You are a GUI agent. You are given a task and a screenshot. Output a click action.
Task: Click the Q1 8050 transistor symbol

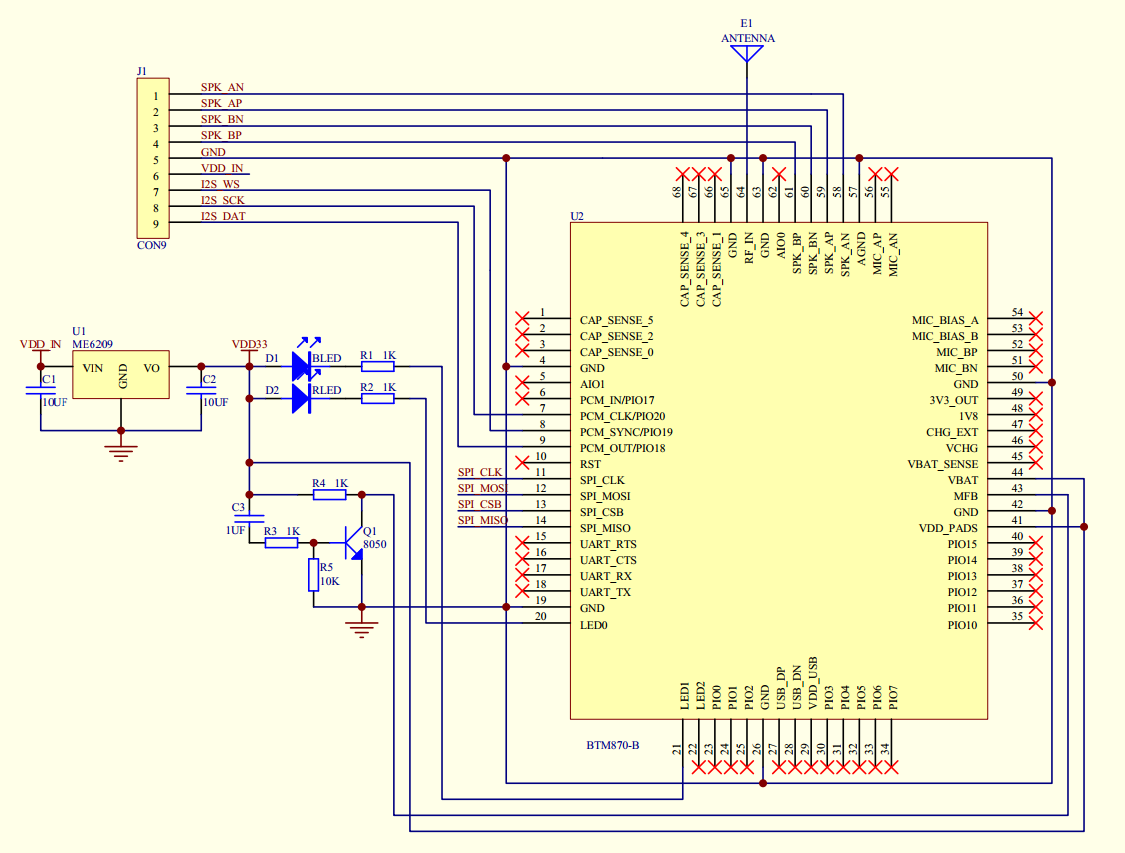click(x=354, y=543)
